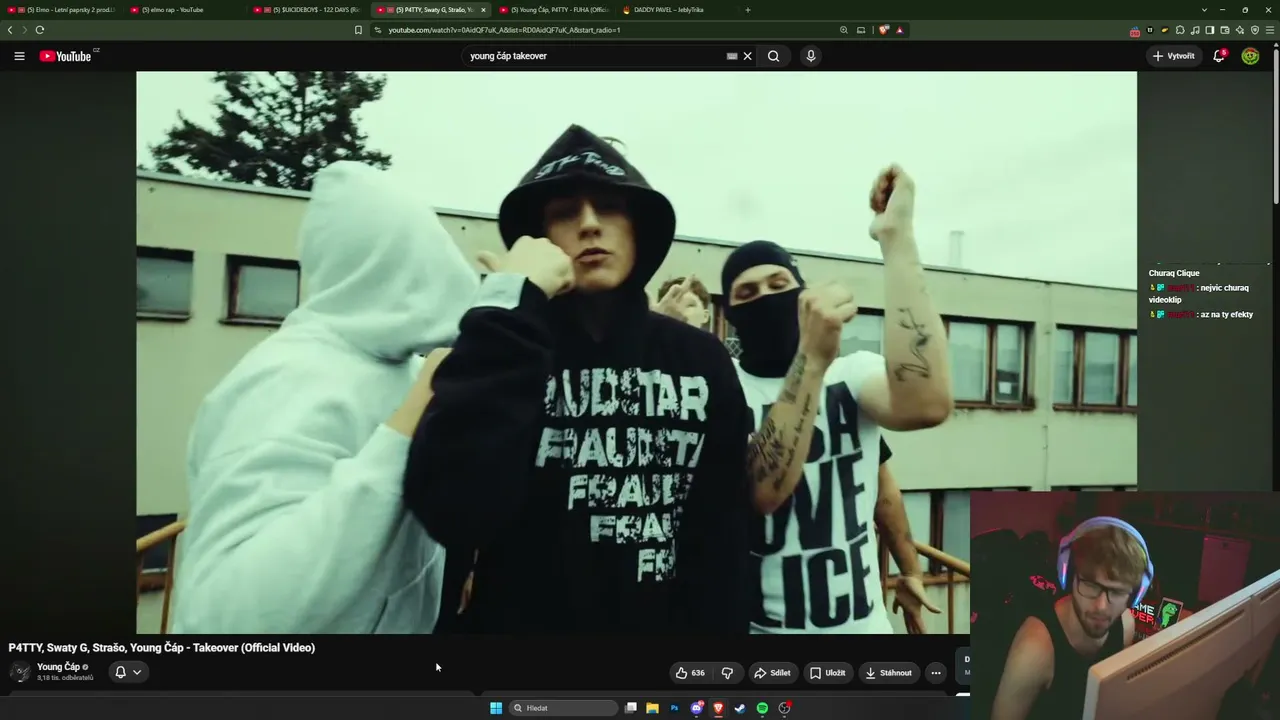The height and width of the screenshot is (720, 1280).
Task: Focus the YouTube search field
Action: point(596,56)
